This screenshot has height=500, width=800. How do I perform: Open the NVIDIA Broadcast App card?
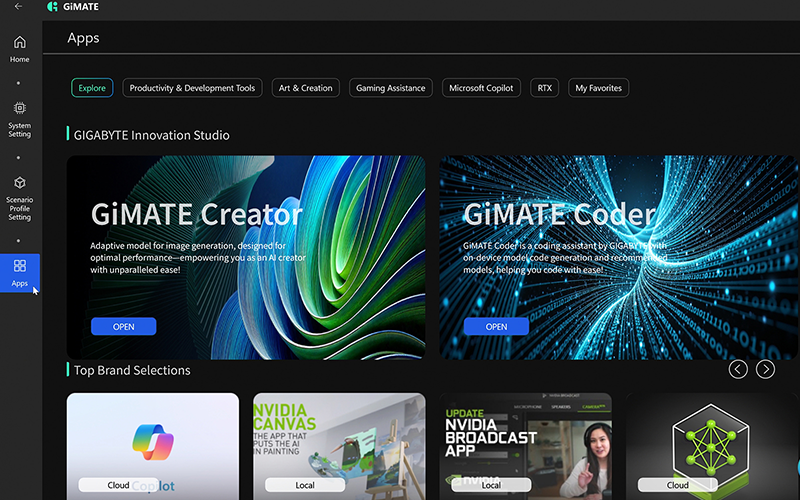click(x=525, y=445)
